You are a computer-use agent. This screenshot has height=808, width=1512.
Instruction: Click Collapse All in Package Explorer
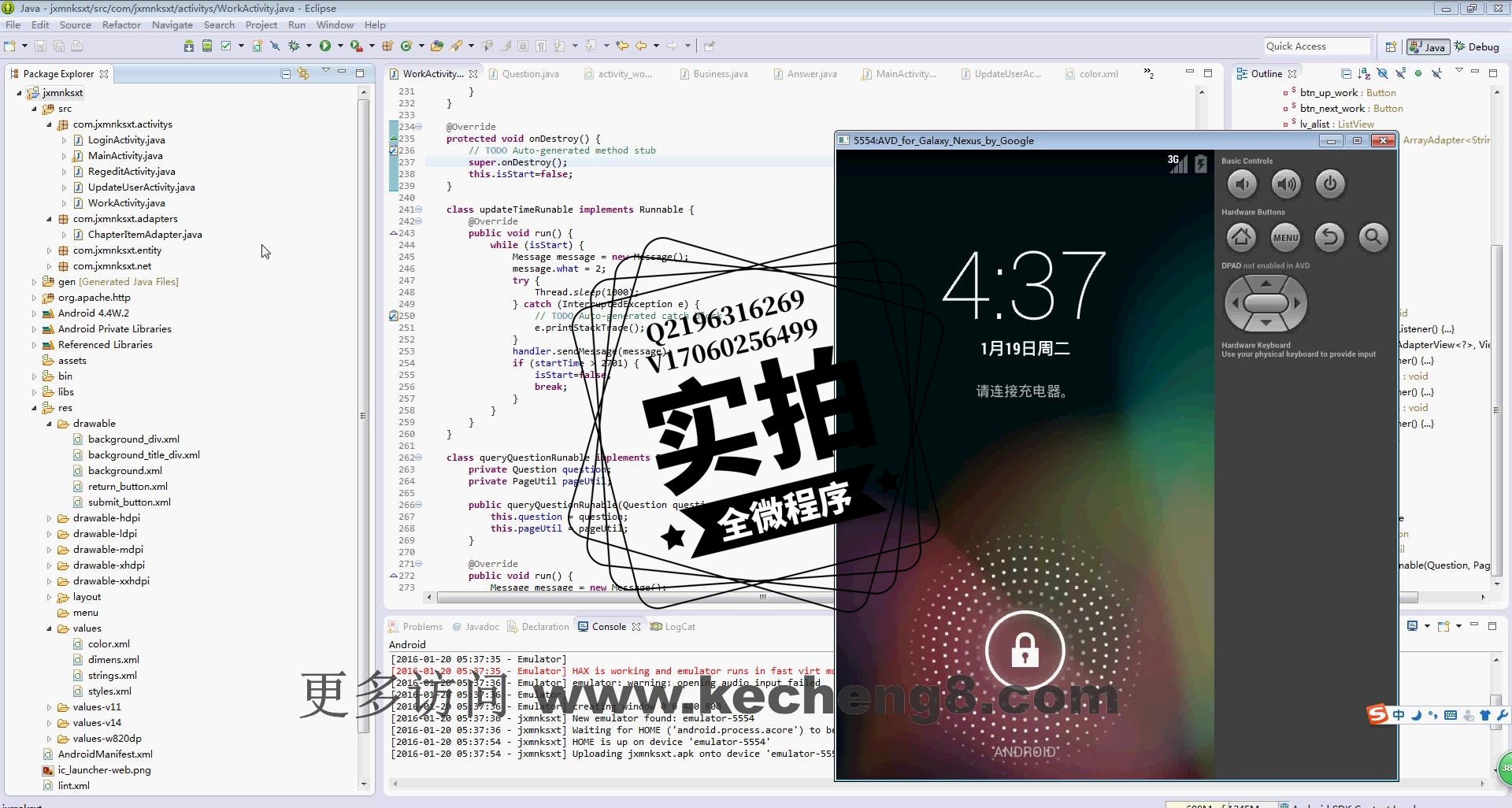point(286,73)
